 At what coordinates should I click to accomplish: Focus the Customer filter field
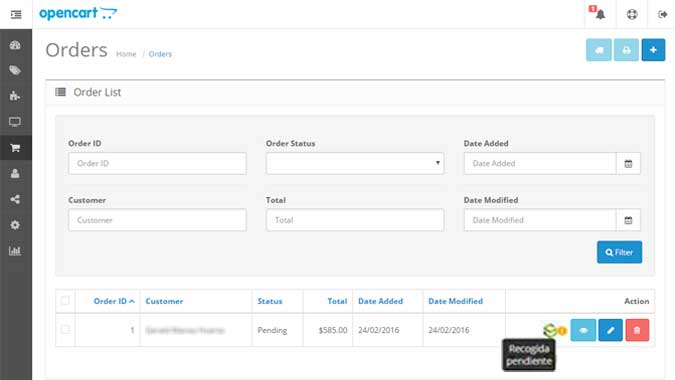pyautogui.click(x=157, y=220)
